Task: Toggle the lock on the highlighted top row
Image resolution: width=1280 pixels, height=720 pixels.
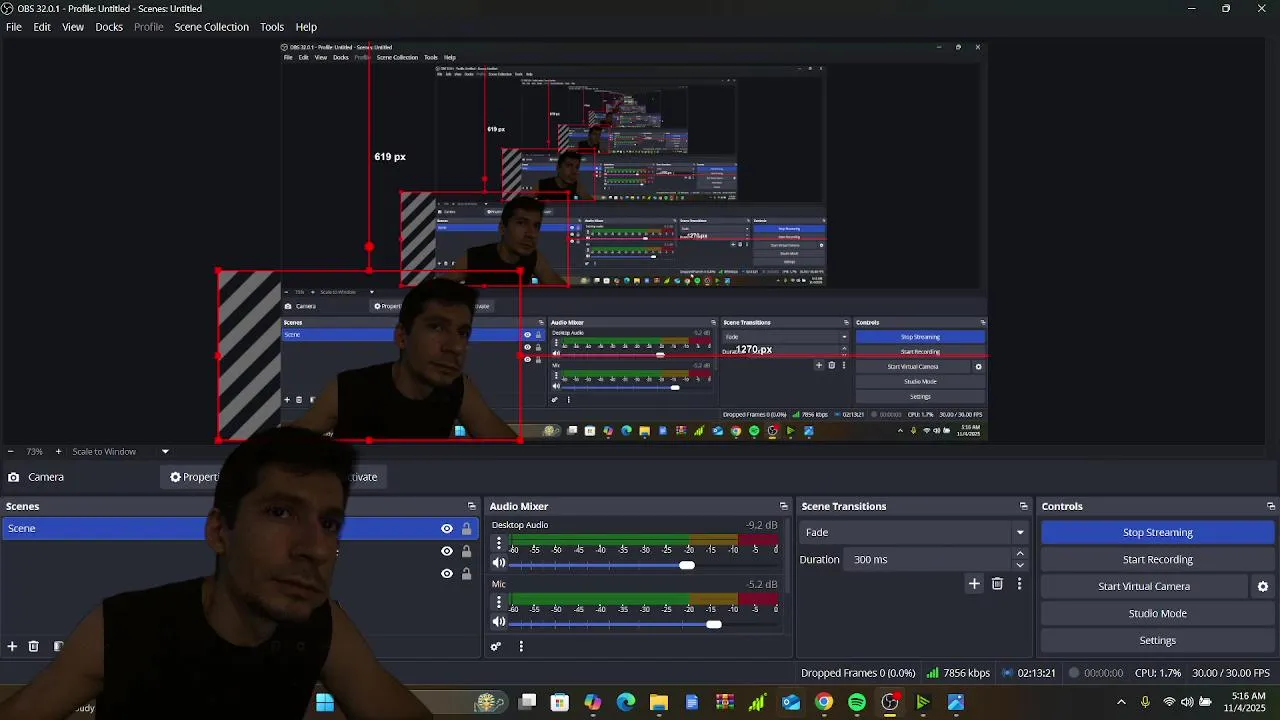Action: coord(466,529)
